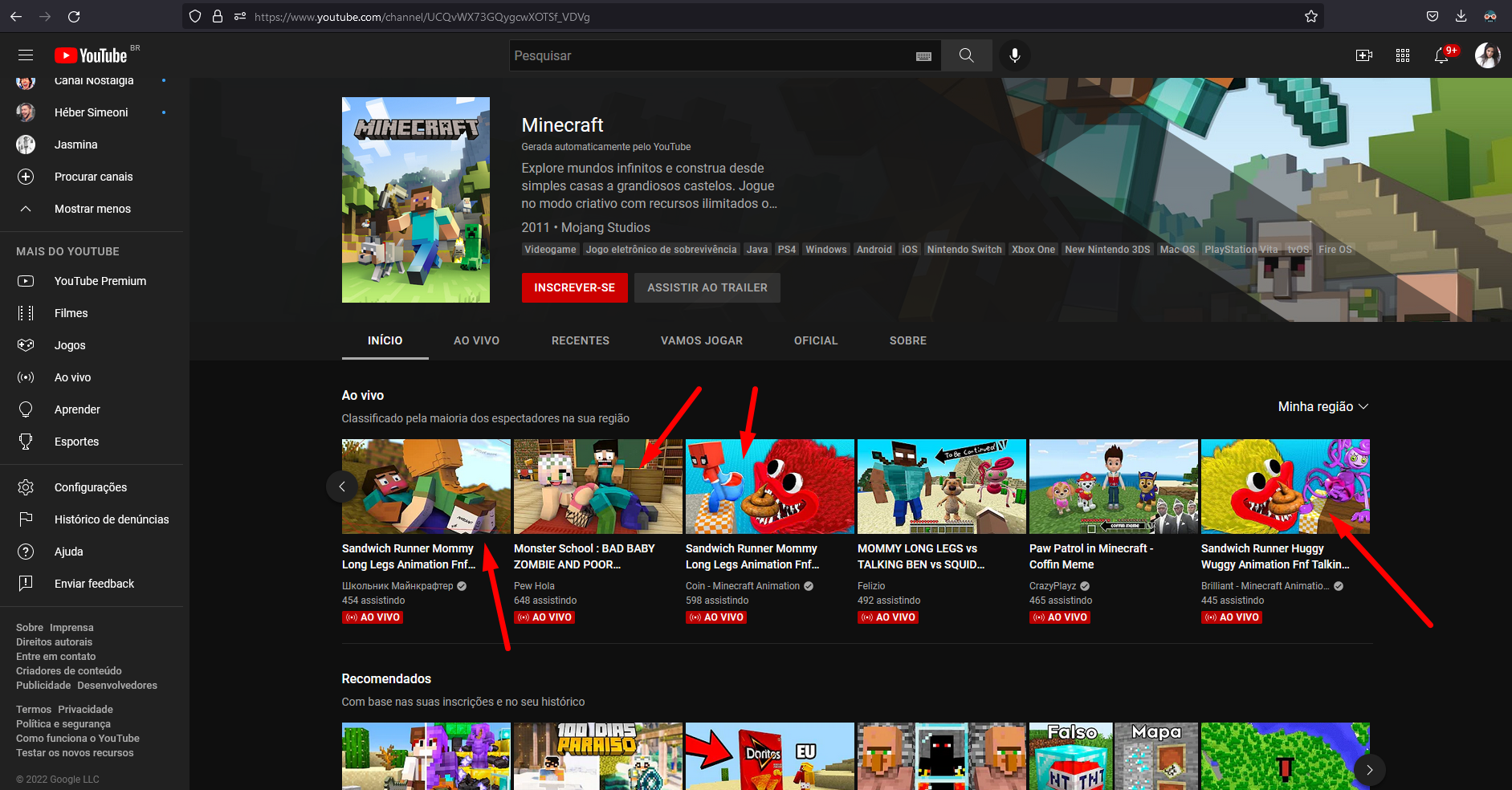Click the search magnifier button

[x=967, y=55]
